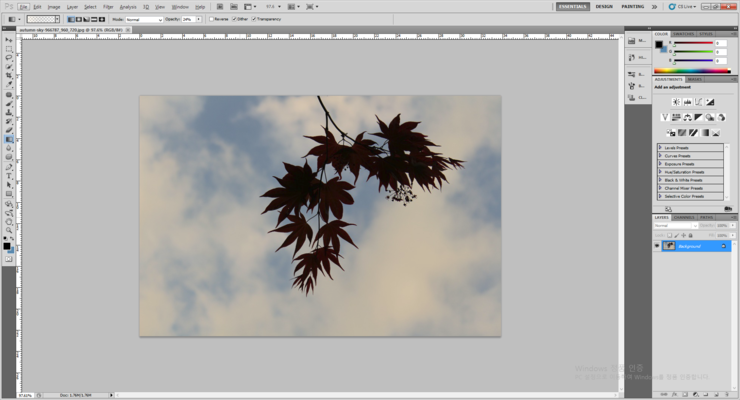
Task: Switch to the Design workspace
Action: pyautogui.click(x=604, y=6)
